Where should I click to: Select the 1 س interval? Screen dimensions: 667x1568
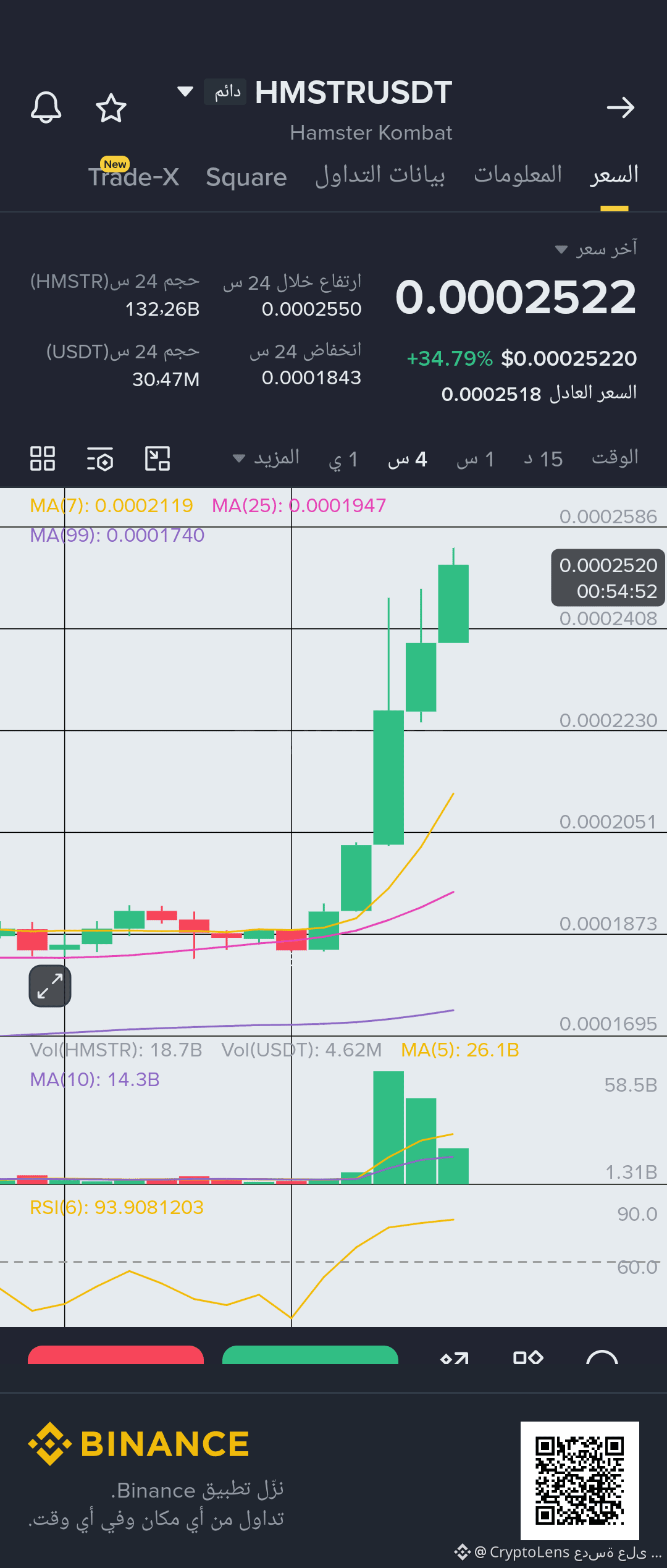click(476, 459)
